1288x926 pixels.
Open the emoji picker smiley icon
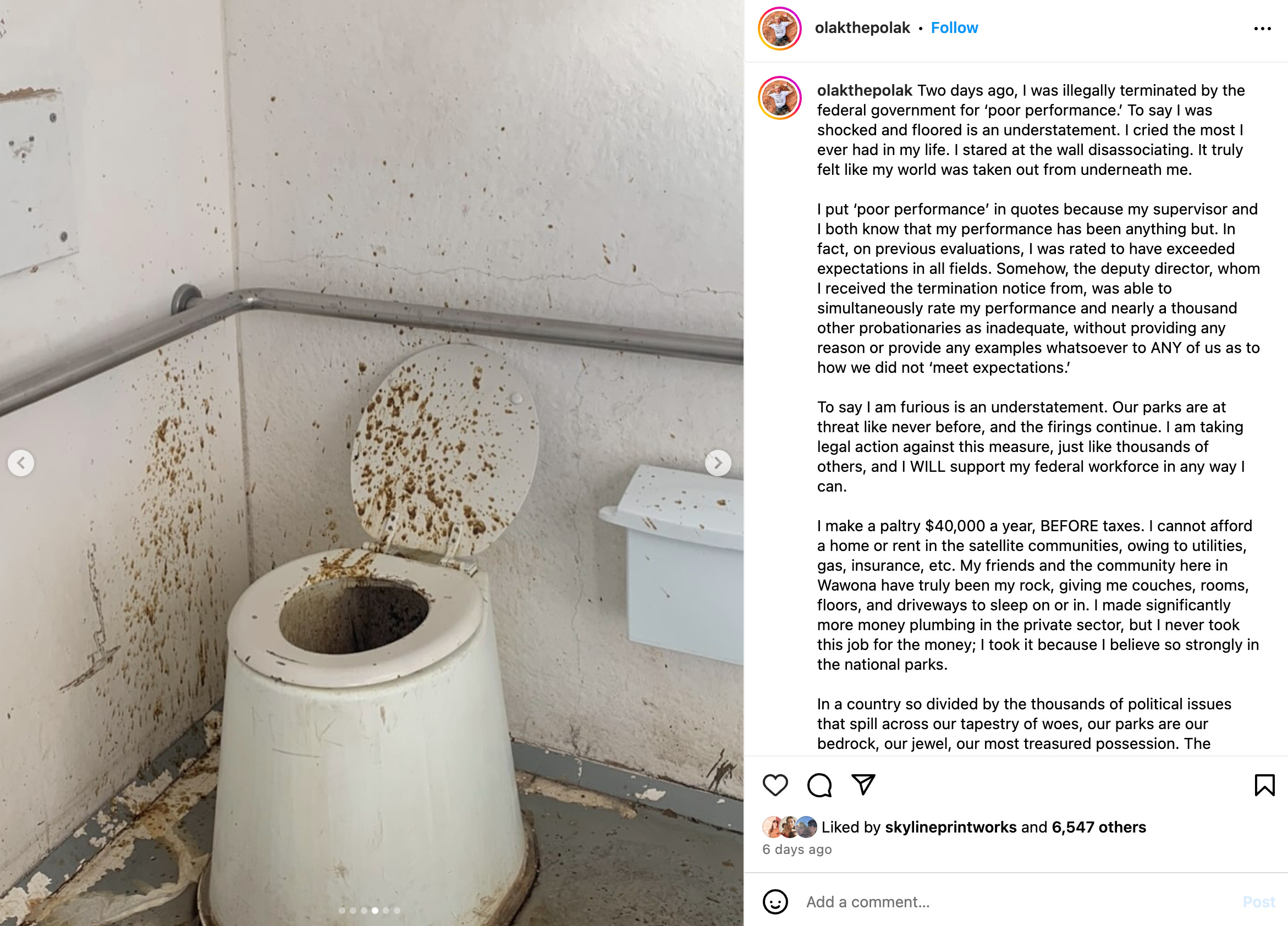click(x=775, y=902)
